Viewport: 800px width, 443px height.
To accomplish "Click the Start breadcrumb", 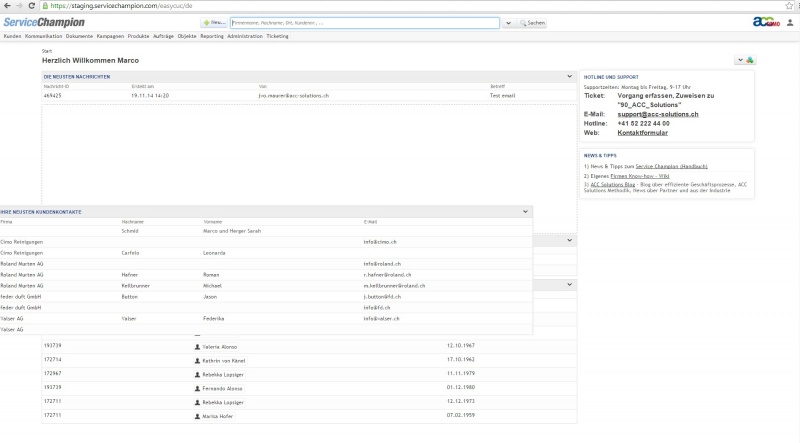I will (47, 51).
